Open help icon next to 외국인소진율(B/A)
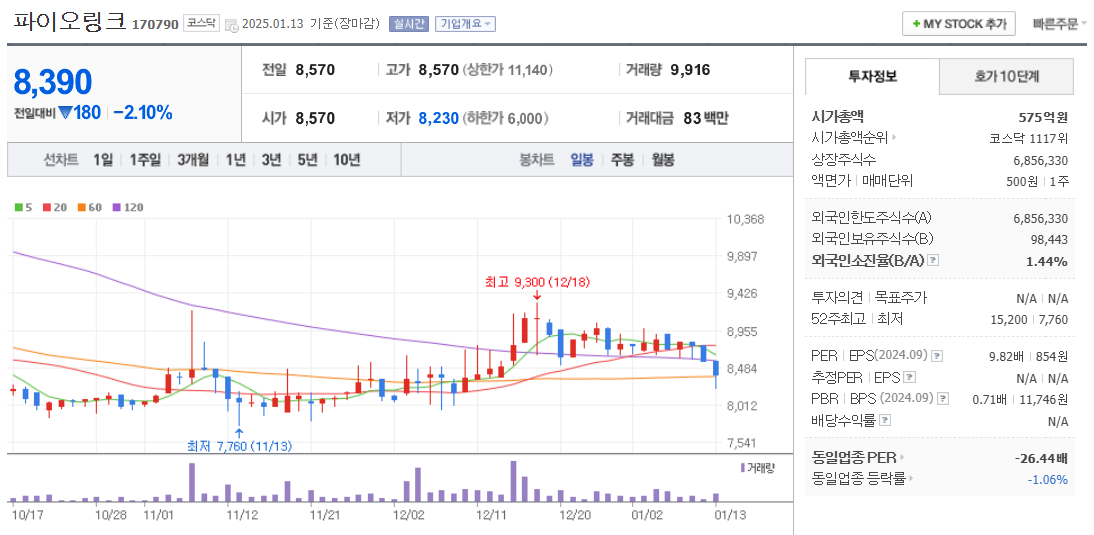 [934, 260]
